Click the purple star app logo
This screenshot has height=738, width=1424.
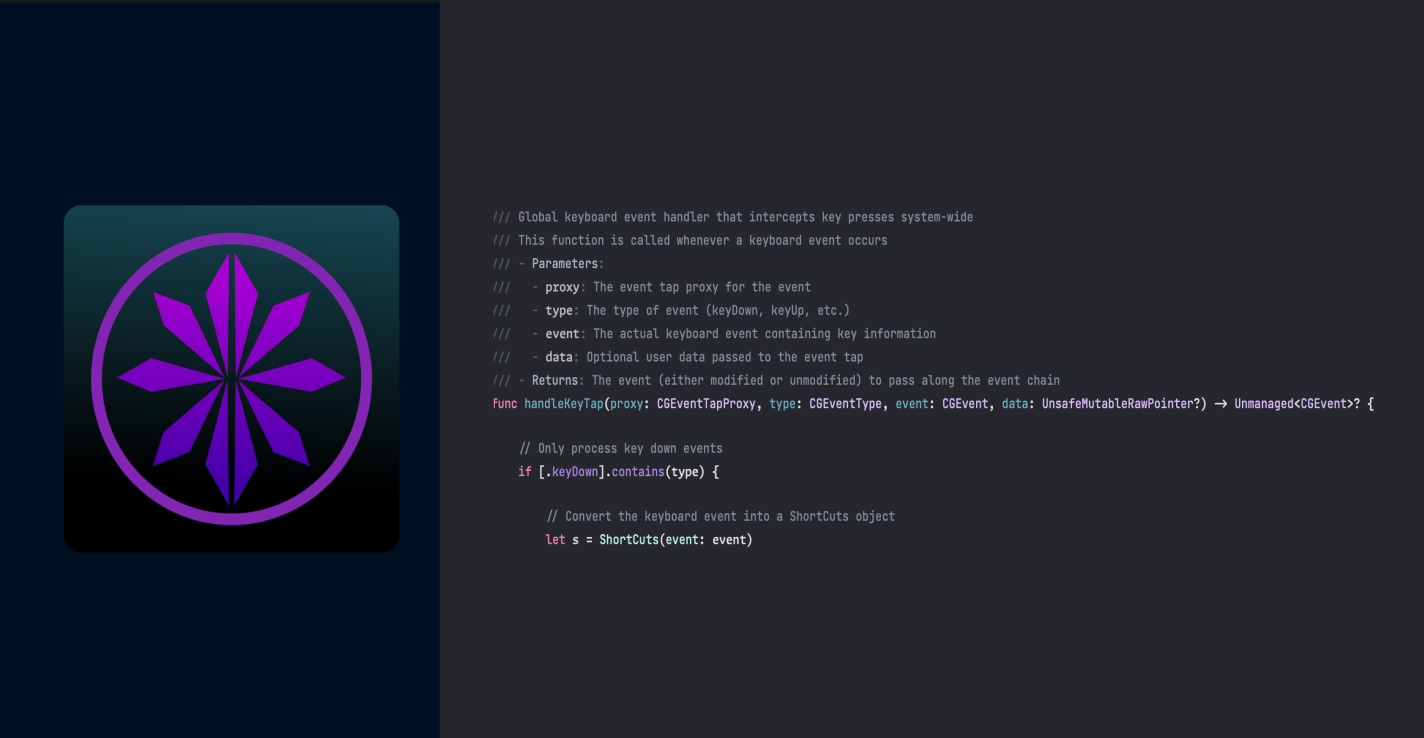click(231, 378)
